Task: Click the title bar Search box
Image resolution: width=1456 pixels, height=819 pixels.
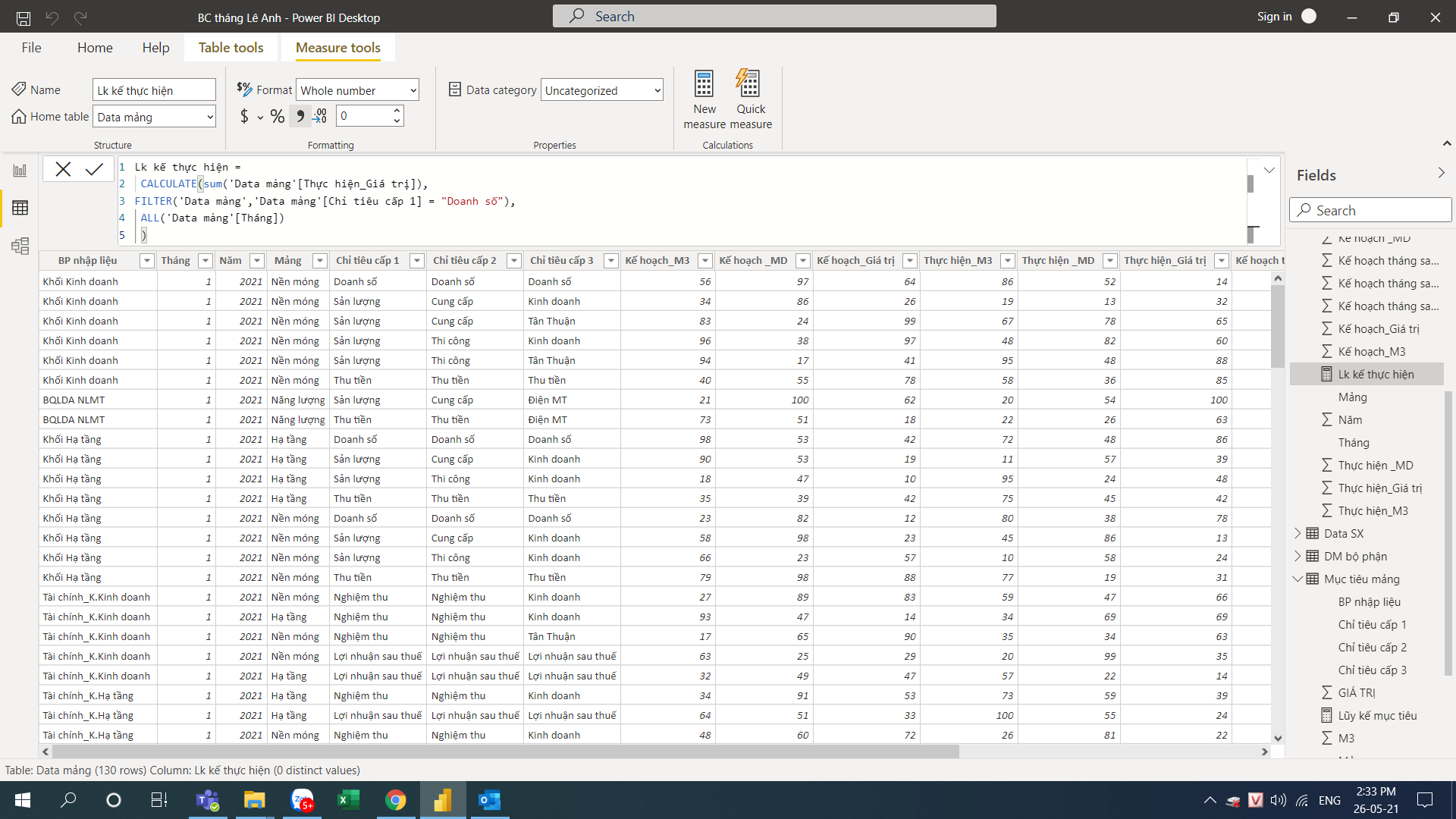Action: pyautogui.click(x=774, y=16)
